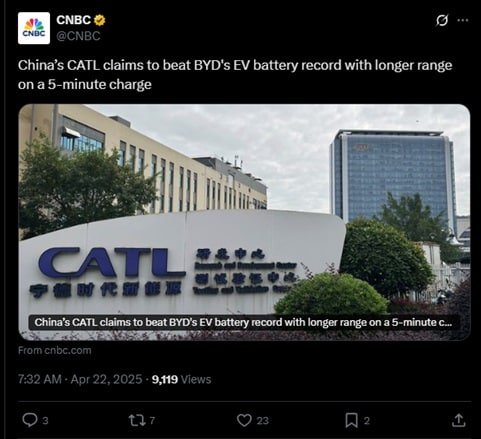
Task: Click the reply speech bubble icon
Action: (30, 420)
